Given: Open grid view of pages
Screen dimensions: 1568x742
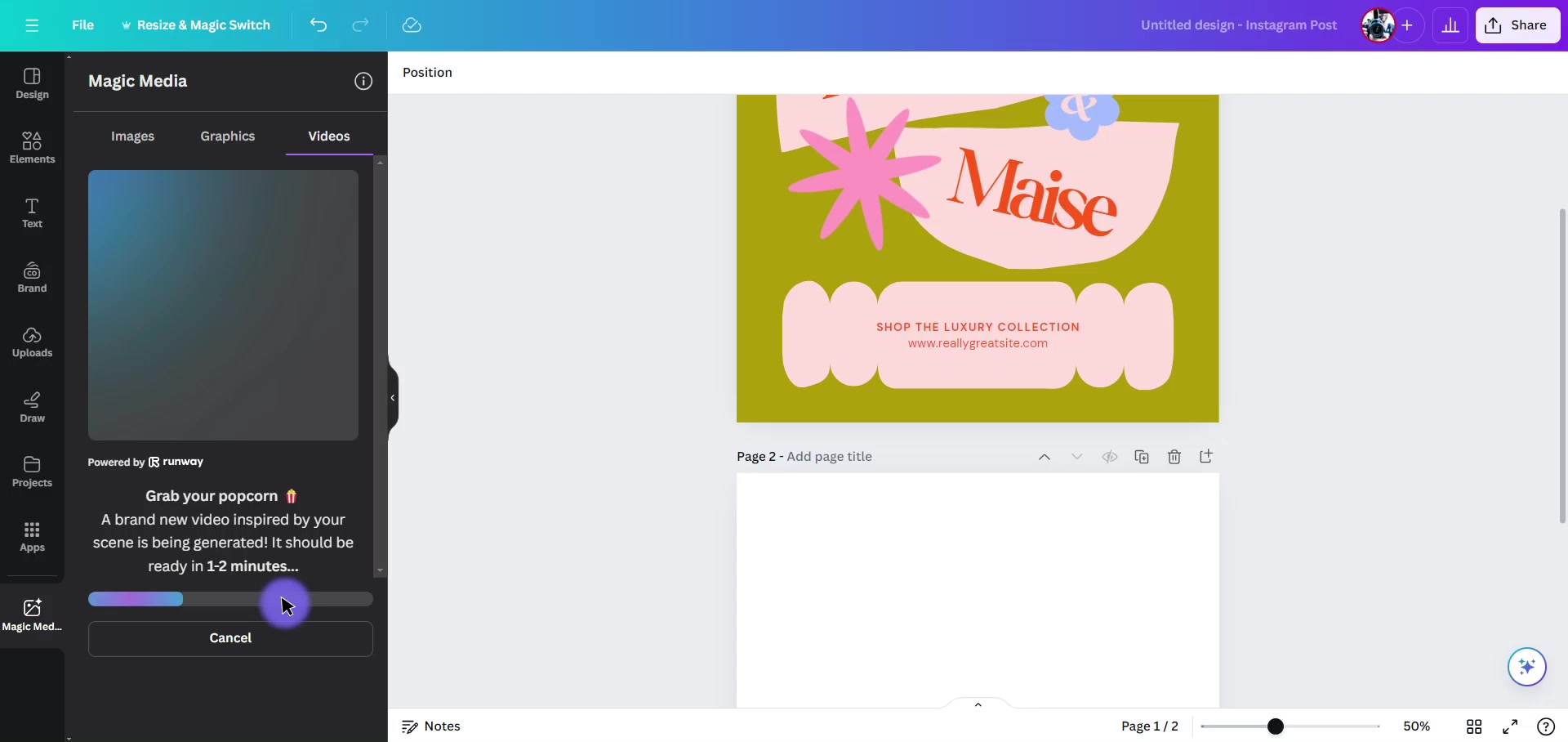Looking at the screenshot, I should coord(1474,726).
